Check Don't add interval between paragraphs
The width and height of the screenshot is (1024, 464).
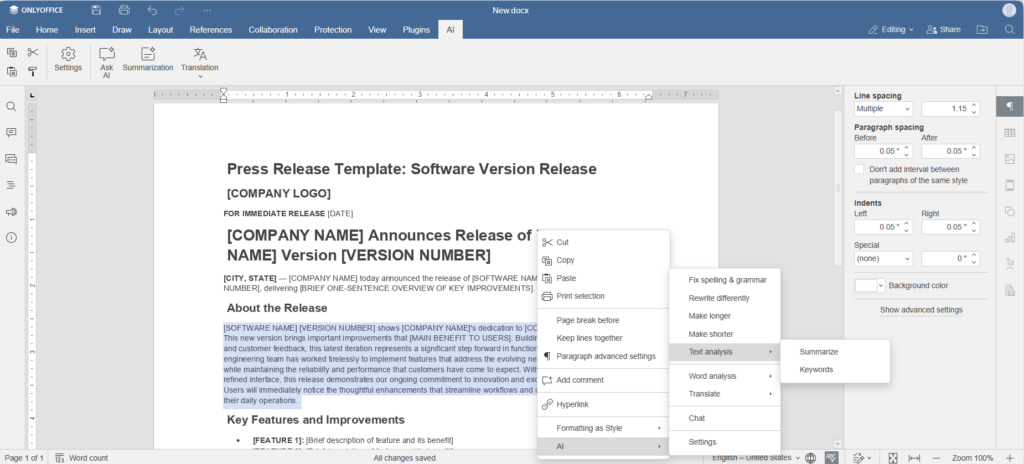859,170
